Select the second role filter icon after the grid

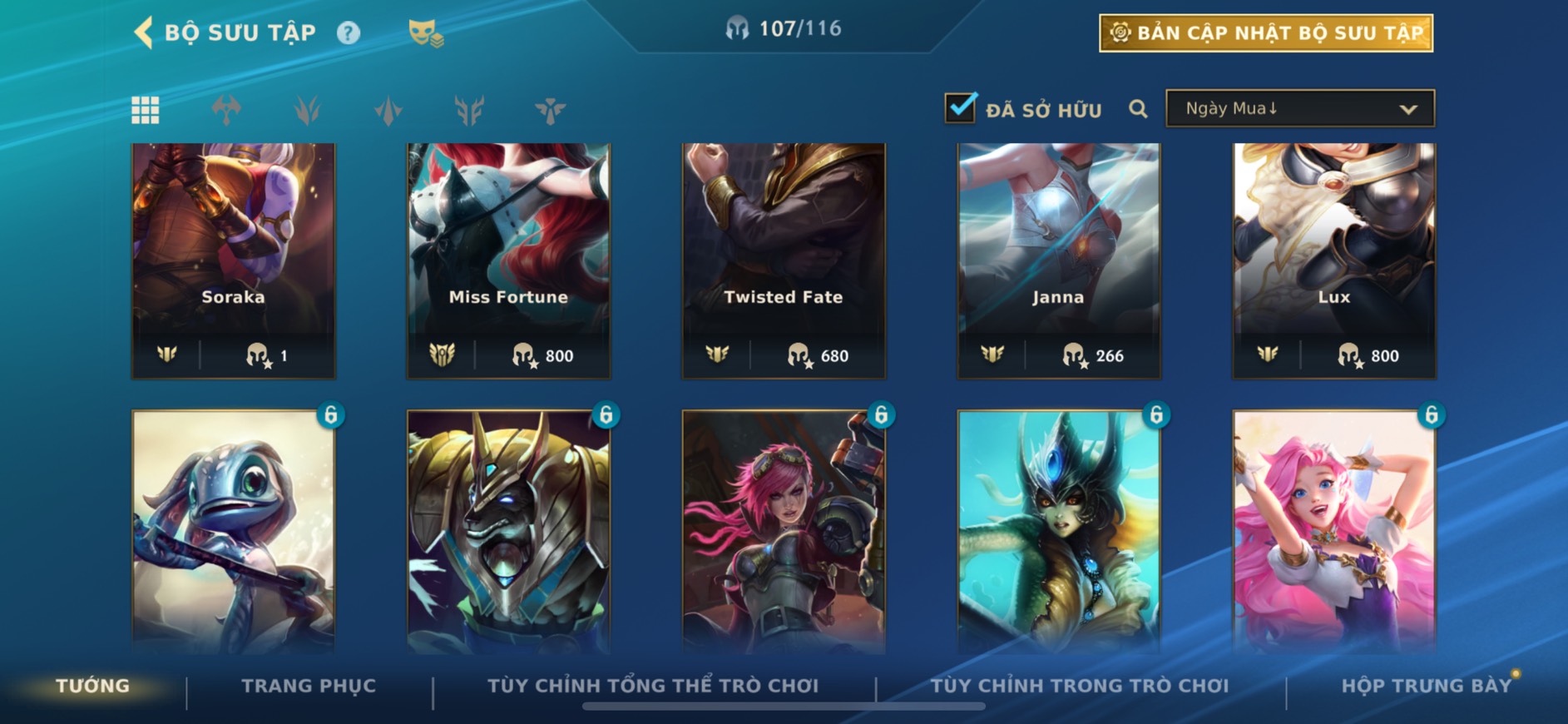pyautogui.click(x=307, y=110)
